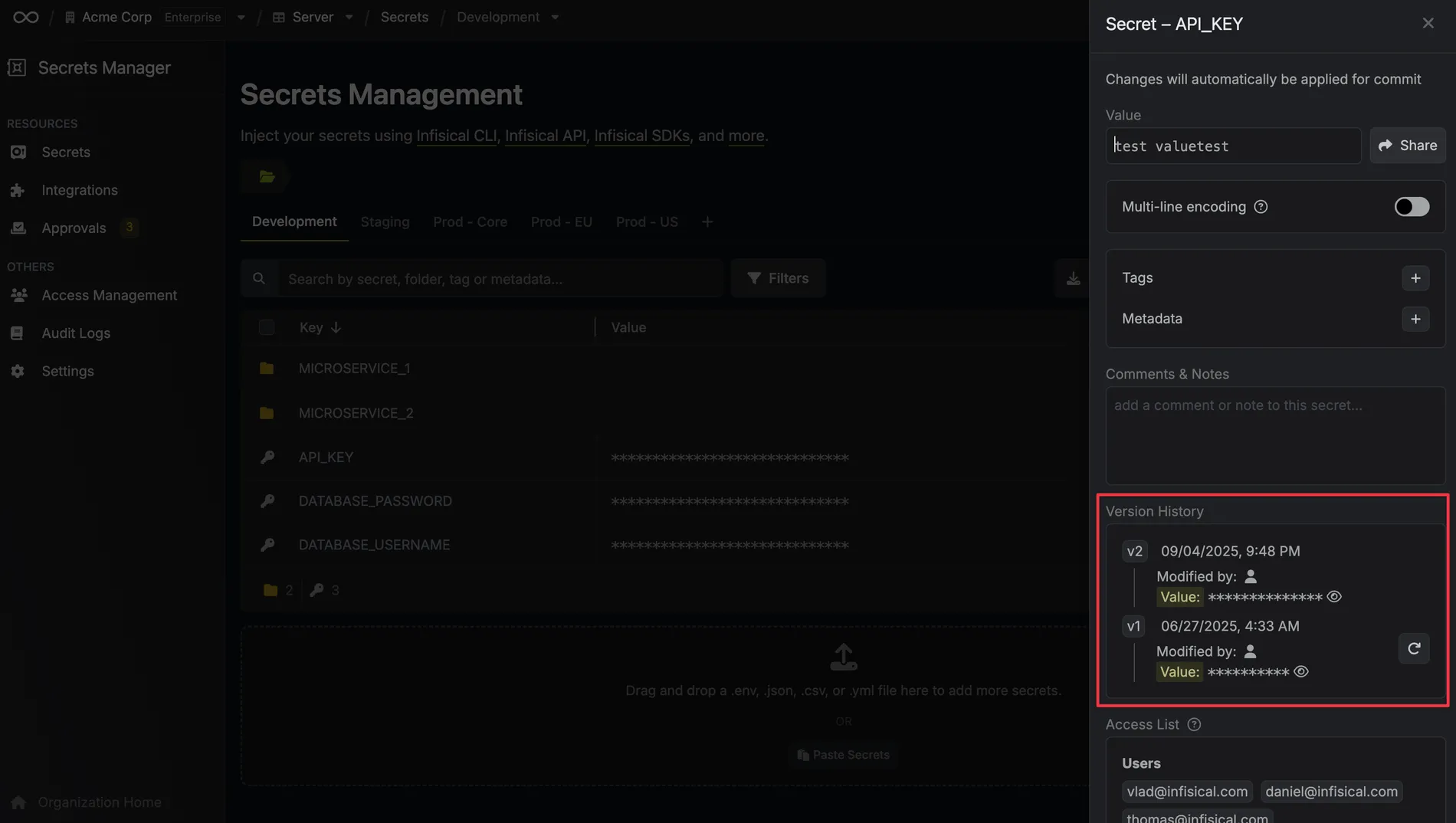
Task: Close the Secret API_KEY panel
Action: tap(1428, 23)
